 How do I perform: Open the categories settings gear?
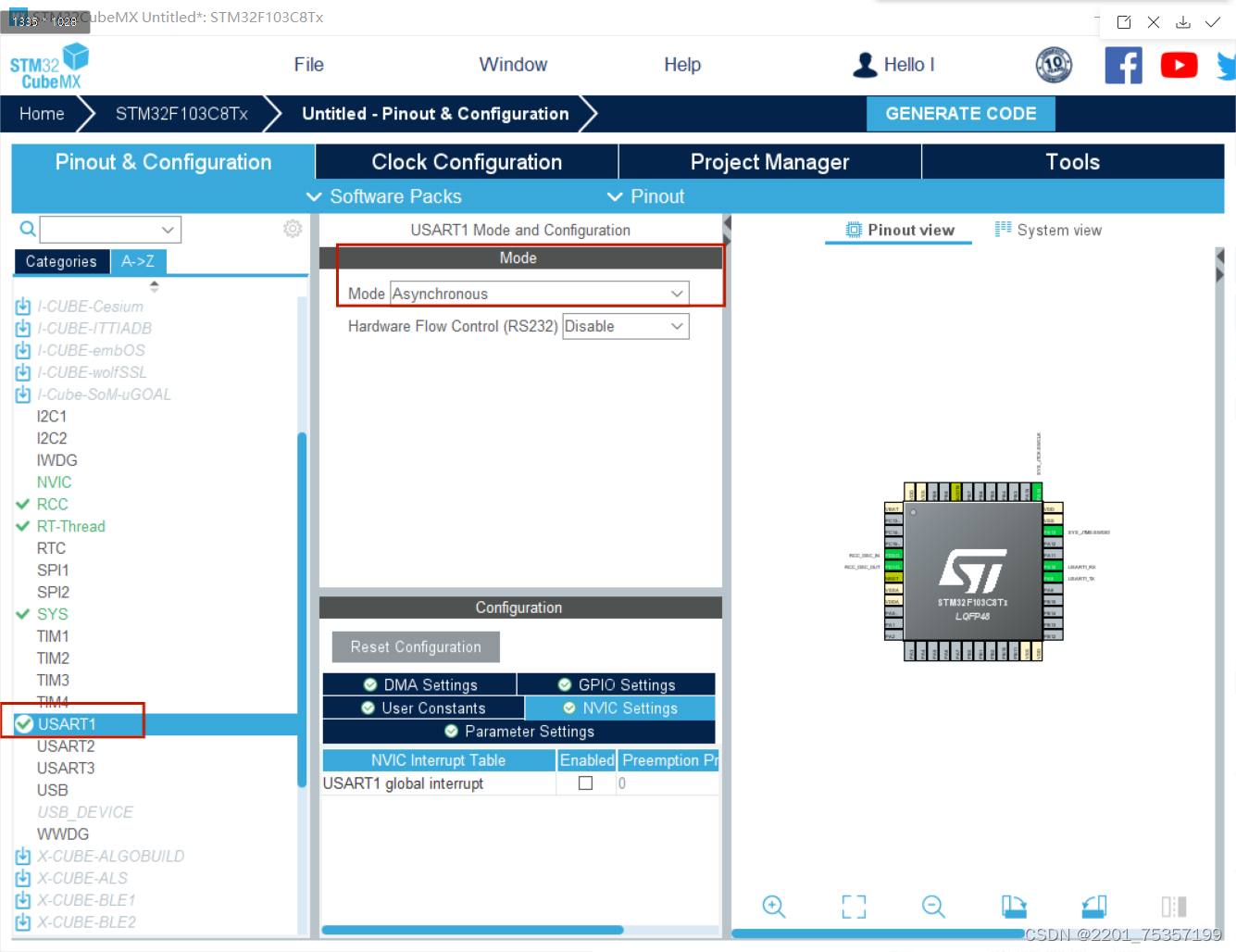pos(293,229)
